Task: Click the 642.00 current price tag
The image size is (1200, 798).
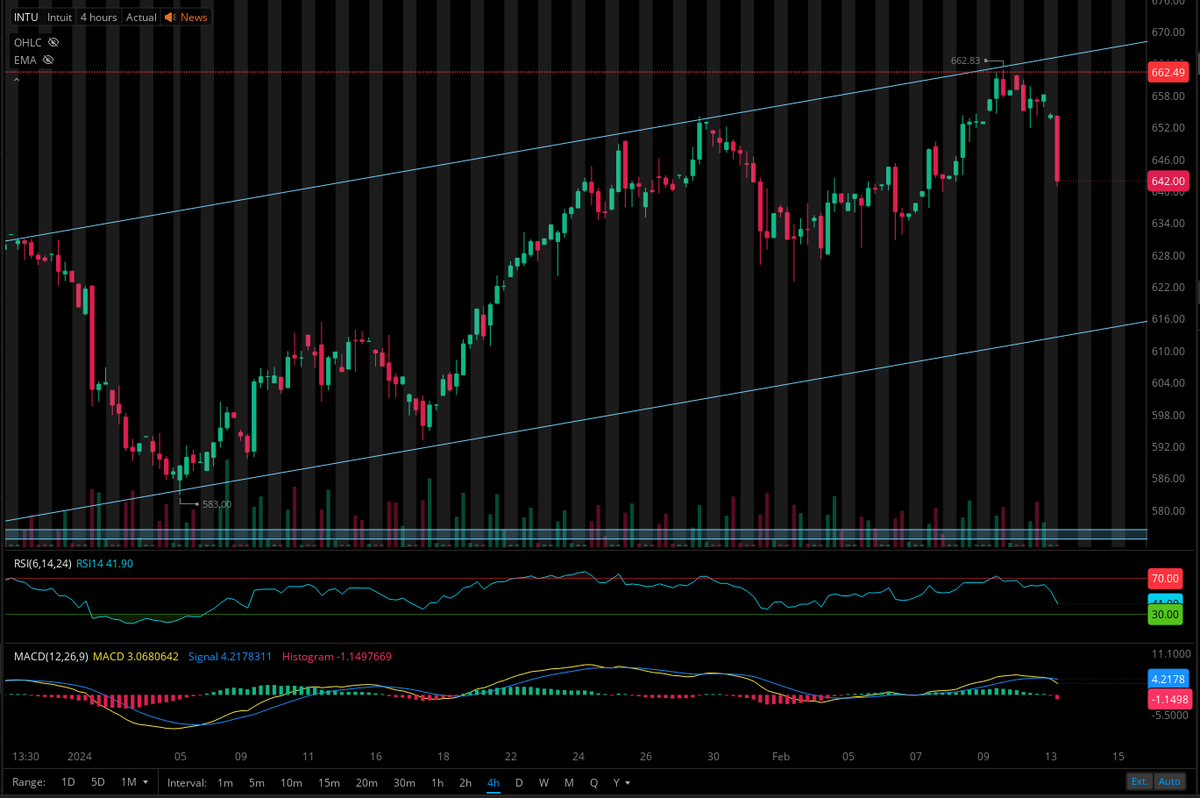Action: [x=1168, y=181]
